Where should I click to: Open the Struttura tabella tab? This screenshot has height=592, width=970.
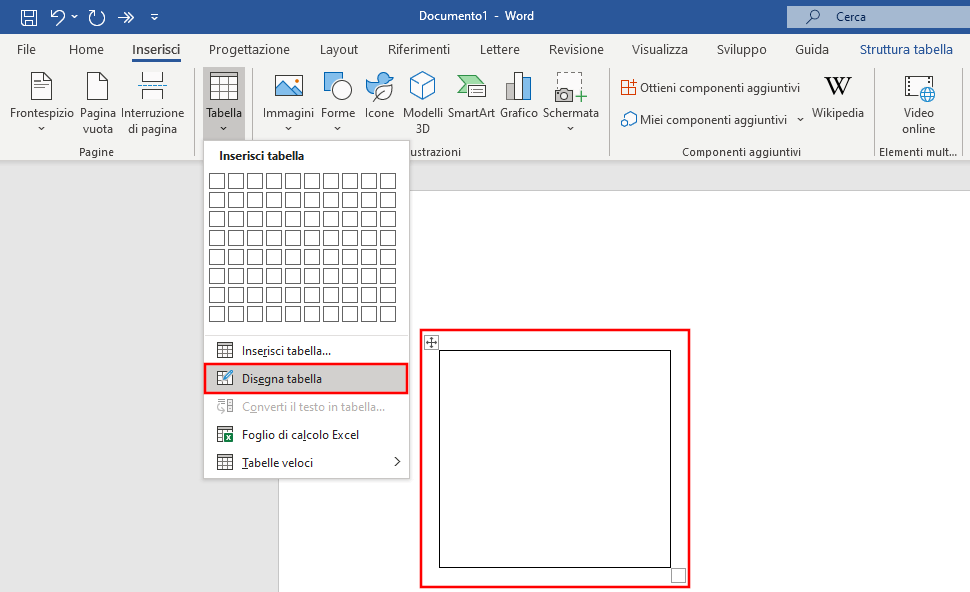point(906,49)
